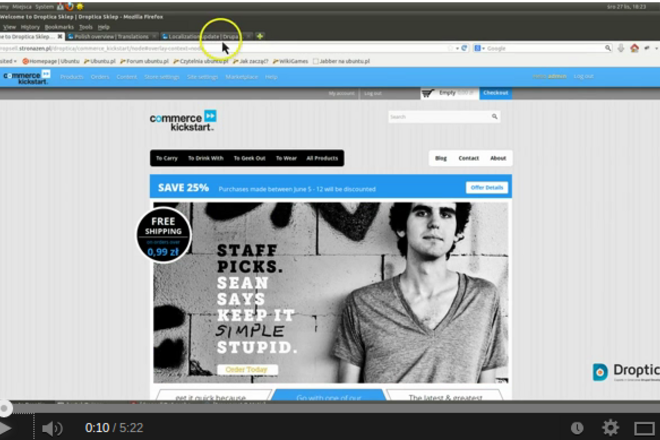Image resolution: width=660 pixels, height=440 pixels.
Task: Open new tab with green plus icon
Action: [260, 36]
